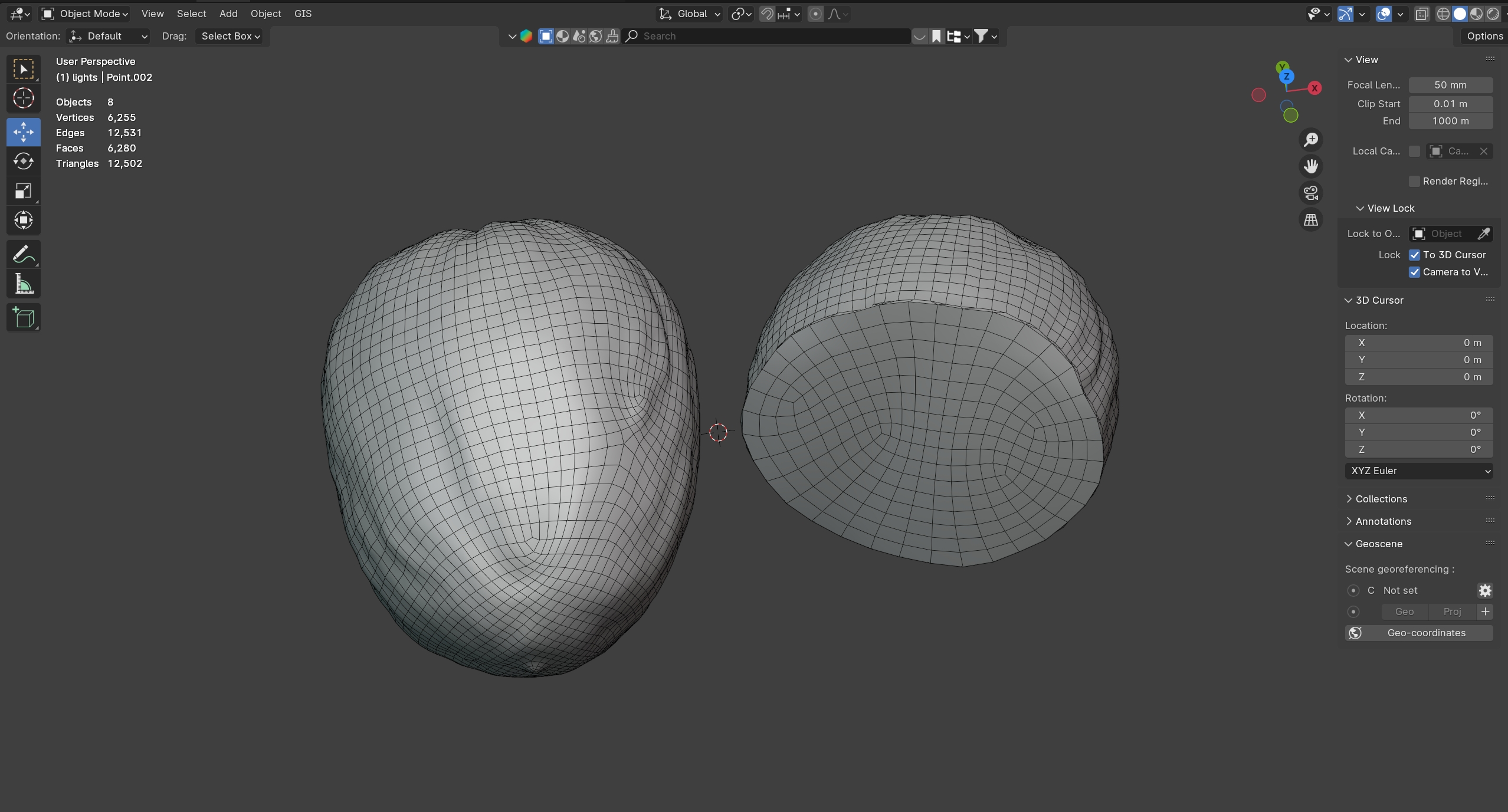Click the Focal Length 50 mm field
The image size is (1508, 812).
(1450, 85)
